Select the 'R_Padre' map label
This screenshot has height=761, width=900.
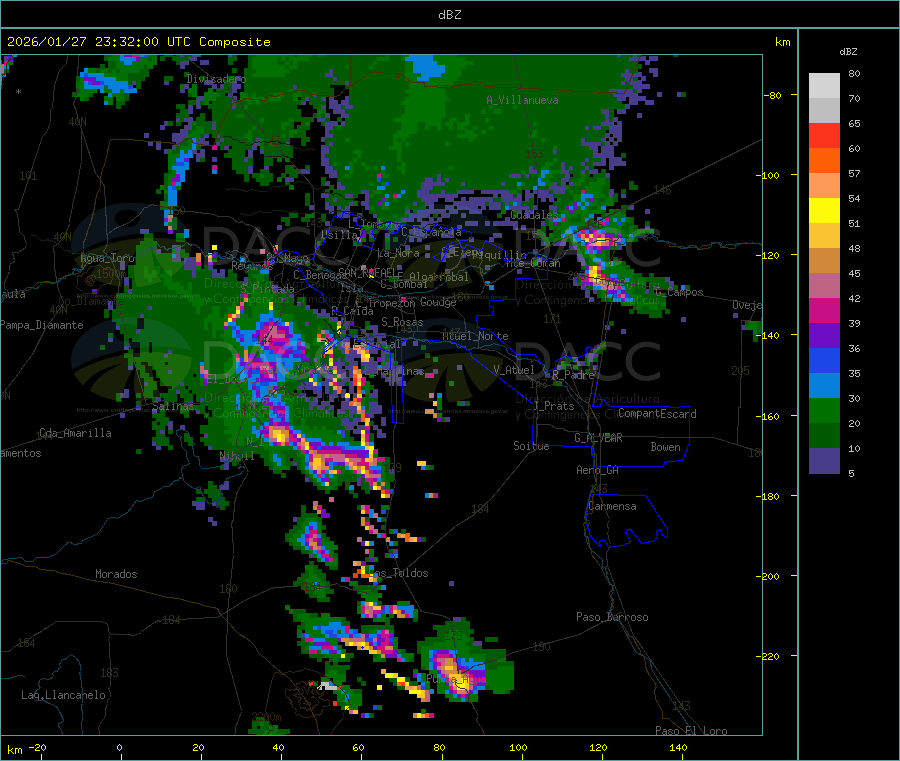[573, 375]
